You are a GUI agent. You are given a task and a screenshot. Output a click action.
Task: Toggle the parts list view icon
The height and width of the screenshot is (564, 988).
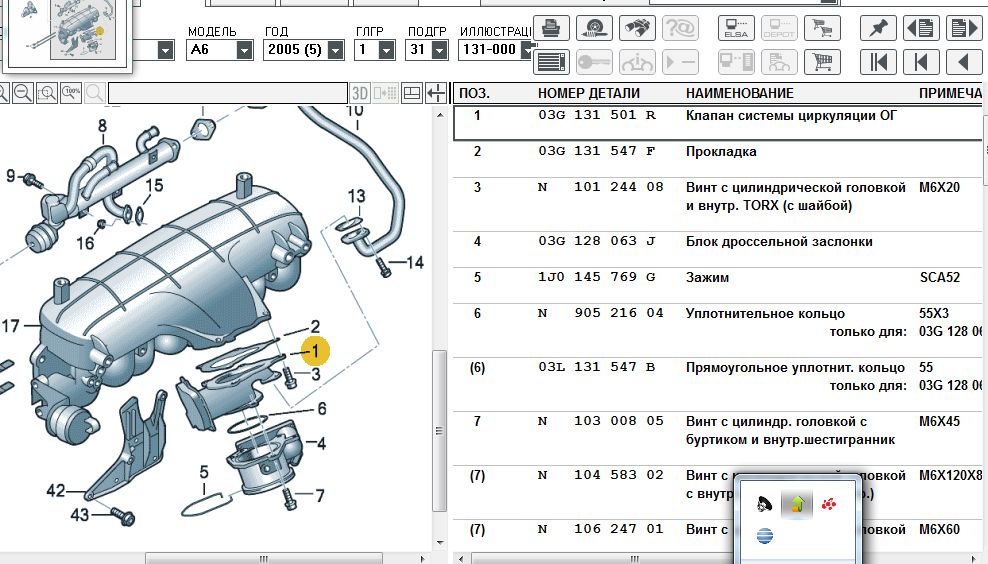[553, 63]
